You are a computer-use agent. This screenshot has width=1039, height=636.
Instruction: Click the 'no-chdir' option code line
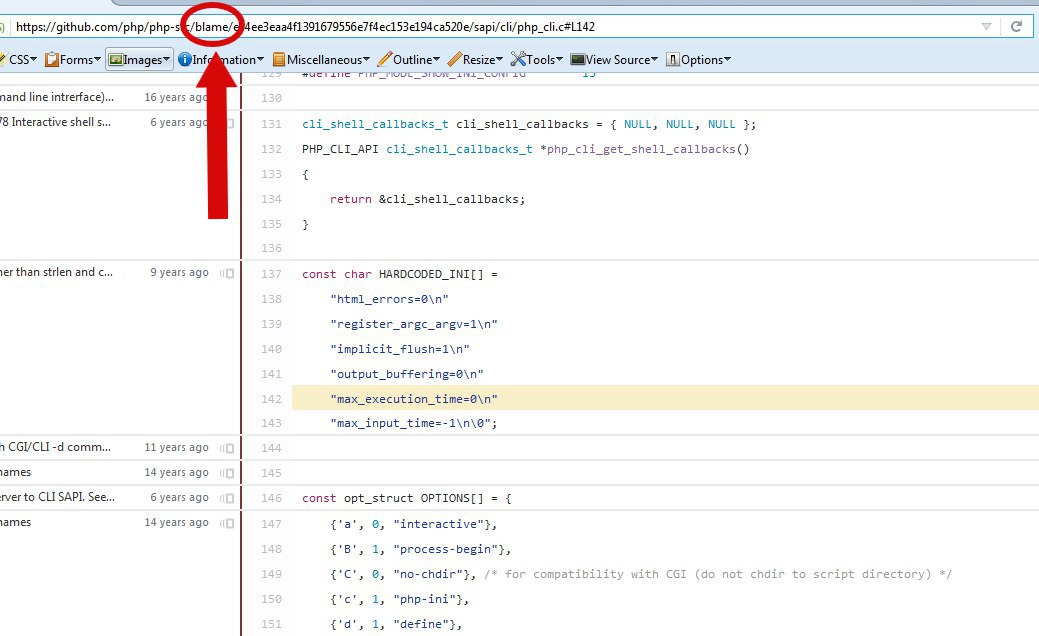[402, 574]
